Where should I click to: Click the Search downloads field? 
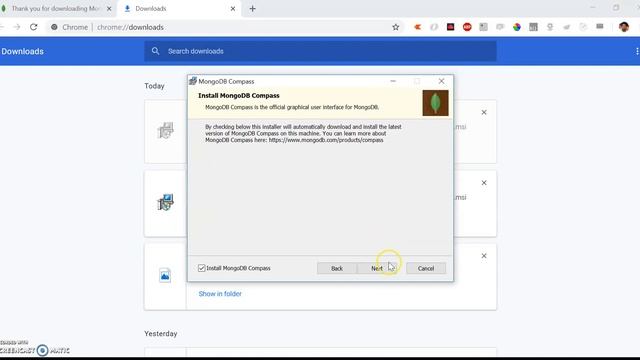click(320, 51)
